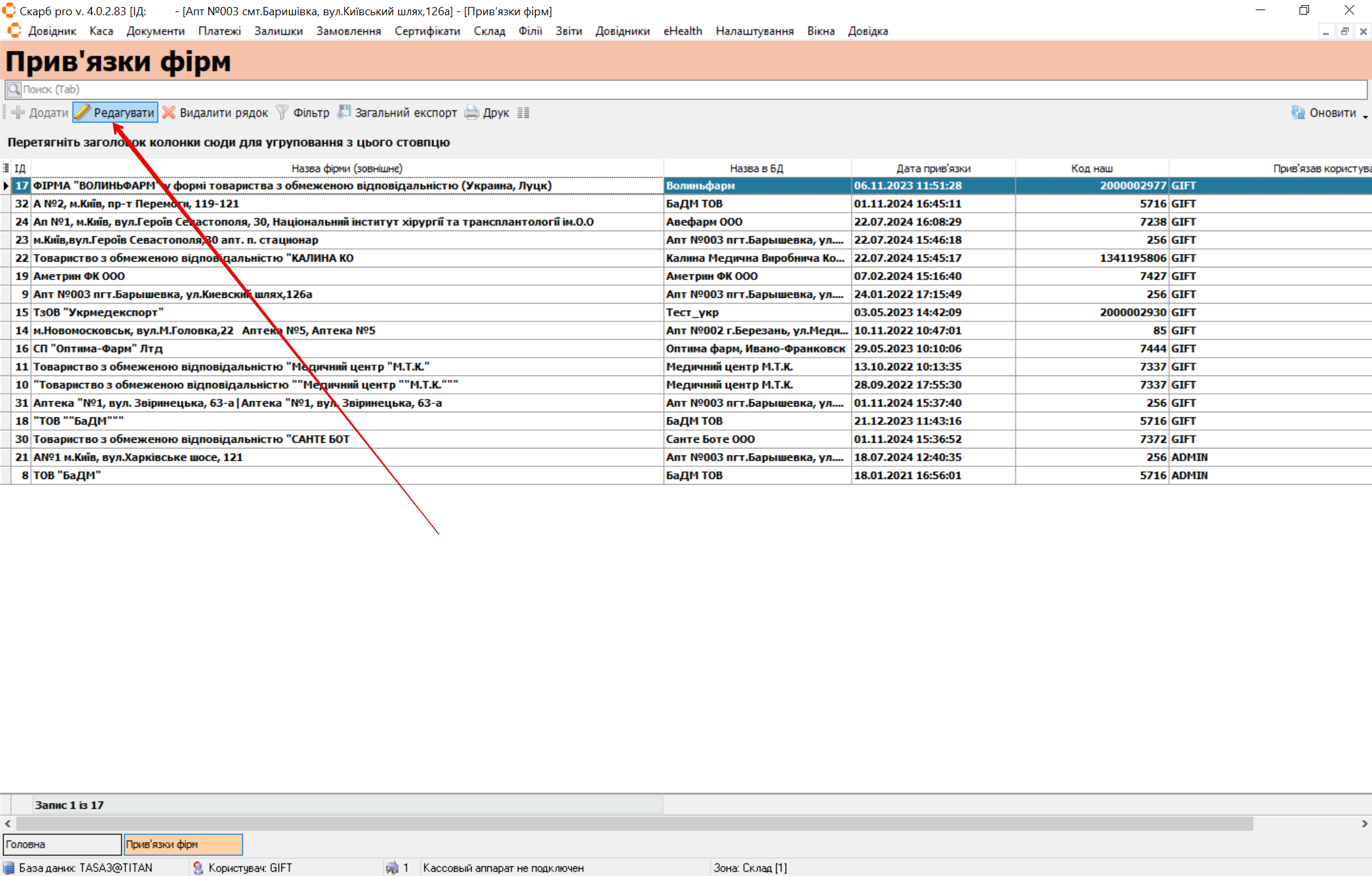This screenshot has height=876, width=1372.
Task: Open the eHealth menu
Action: coord(683,31)
